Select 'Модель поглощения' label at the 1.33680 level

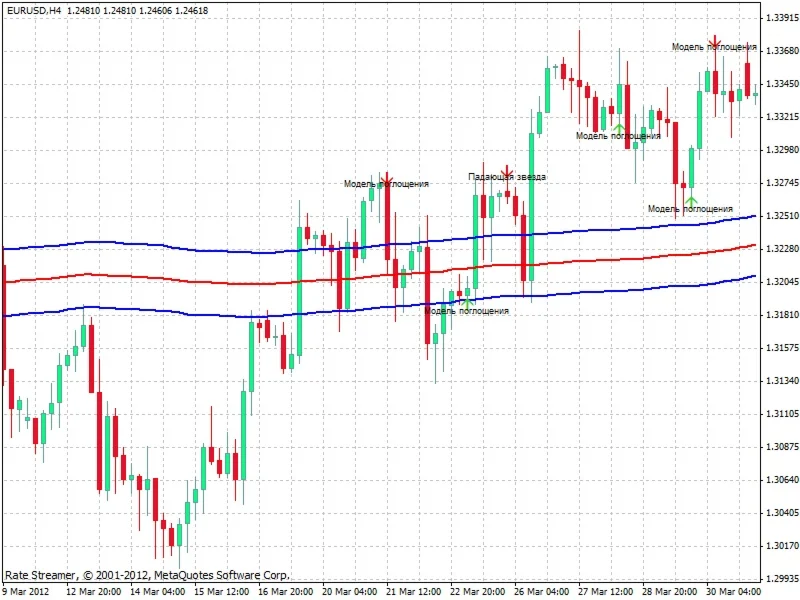pos(714,47)
